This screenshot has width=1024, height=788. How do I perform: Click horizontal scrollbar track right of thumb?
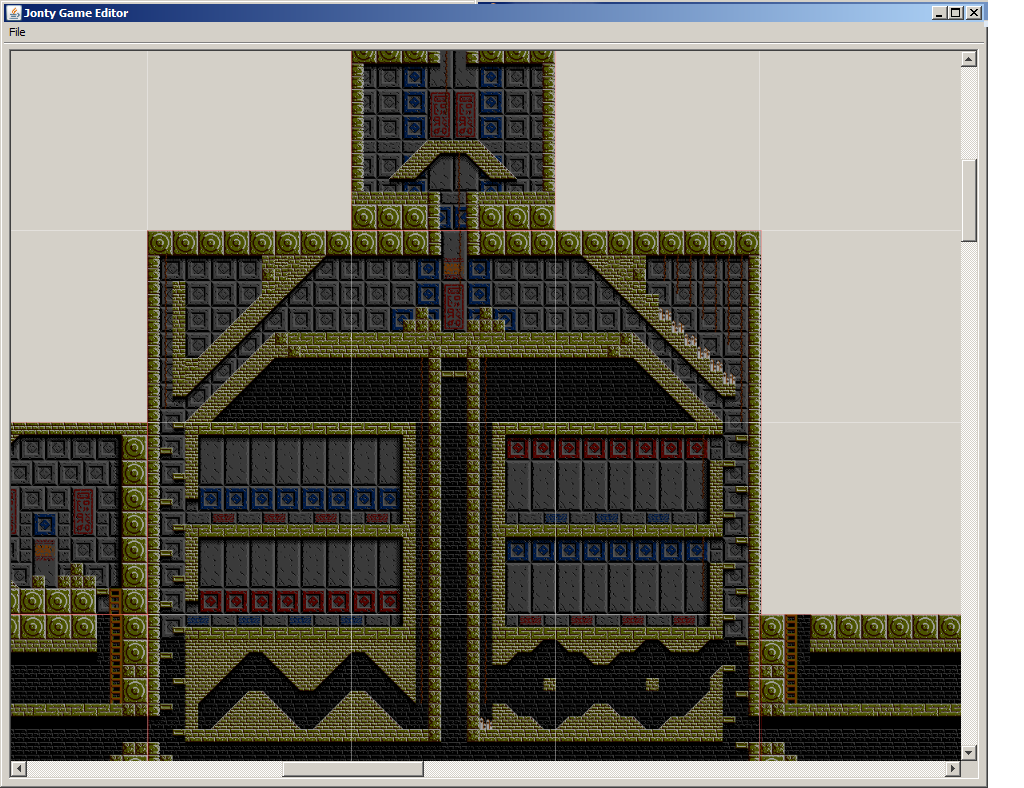pos(680,769)
